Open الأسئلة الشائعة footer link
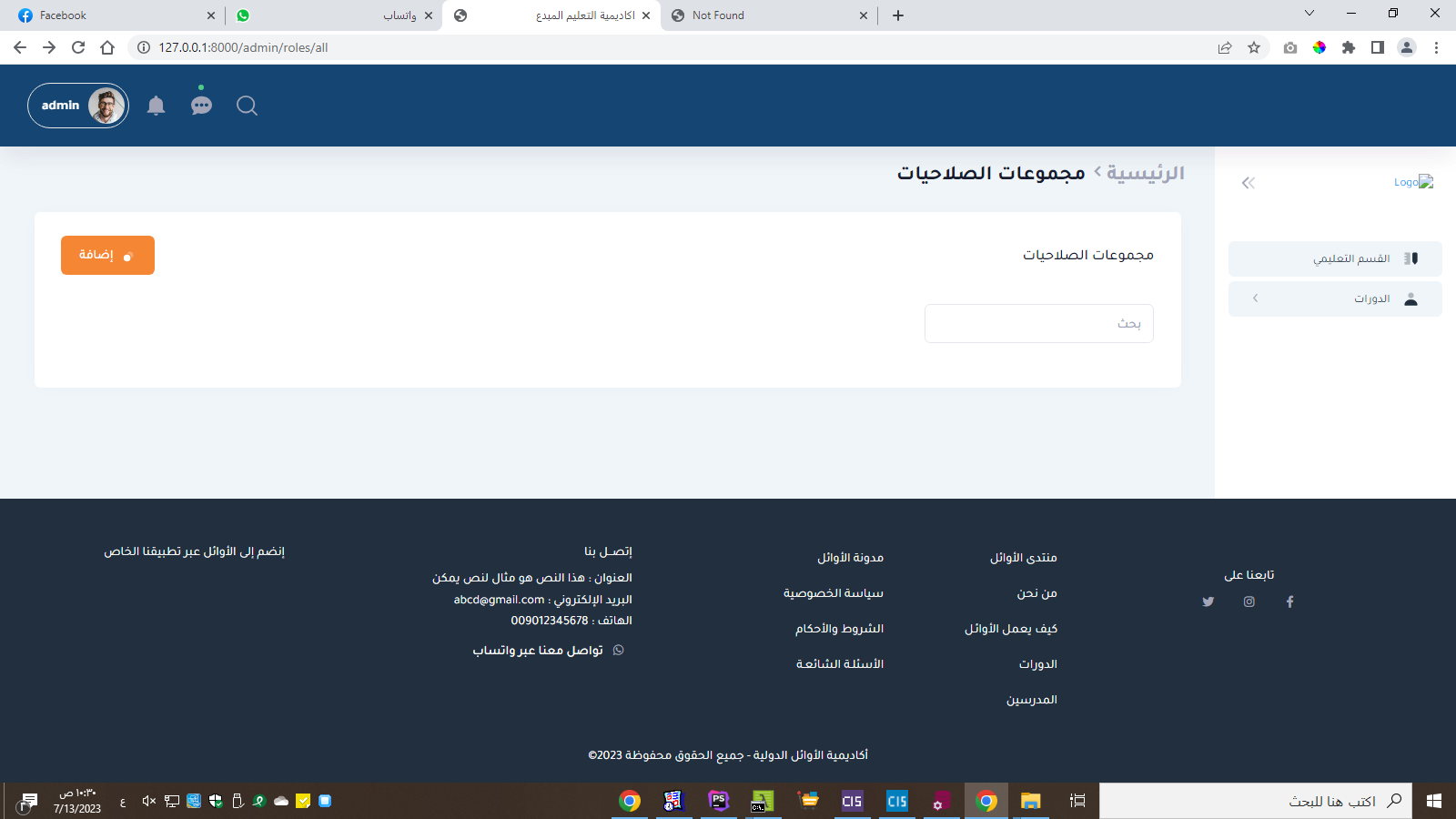This screenshot has width=1456, height=819. [x=840, y=664]
